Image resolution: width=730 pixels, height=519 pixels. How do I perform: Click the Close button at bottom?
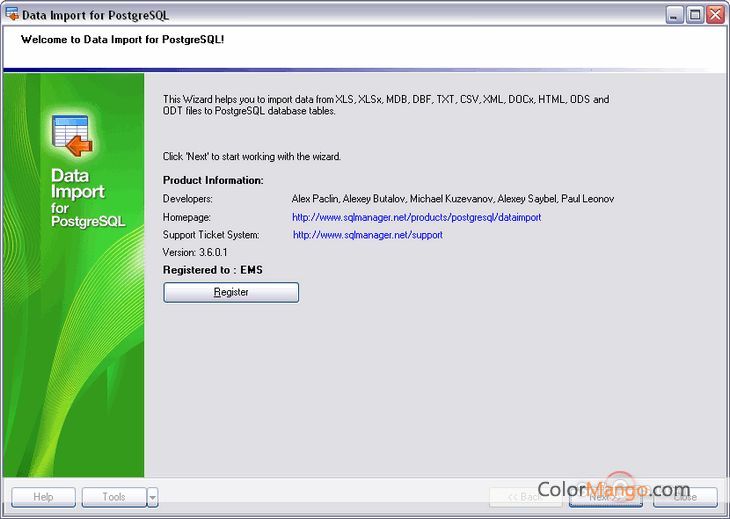(x=685, y=497)
